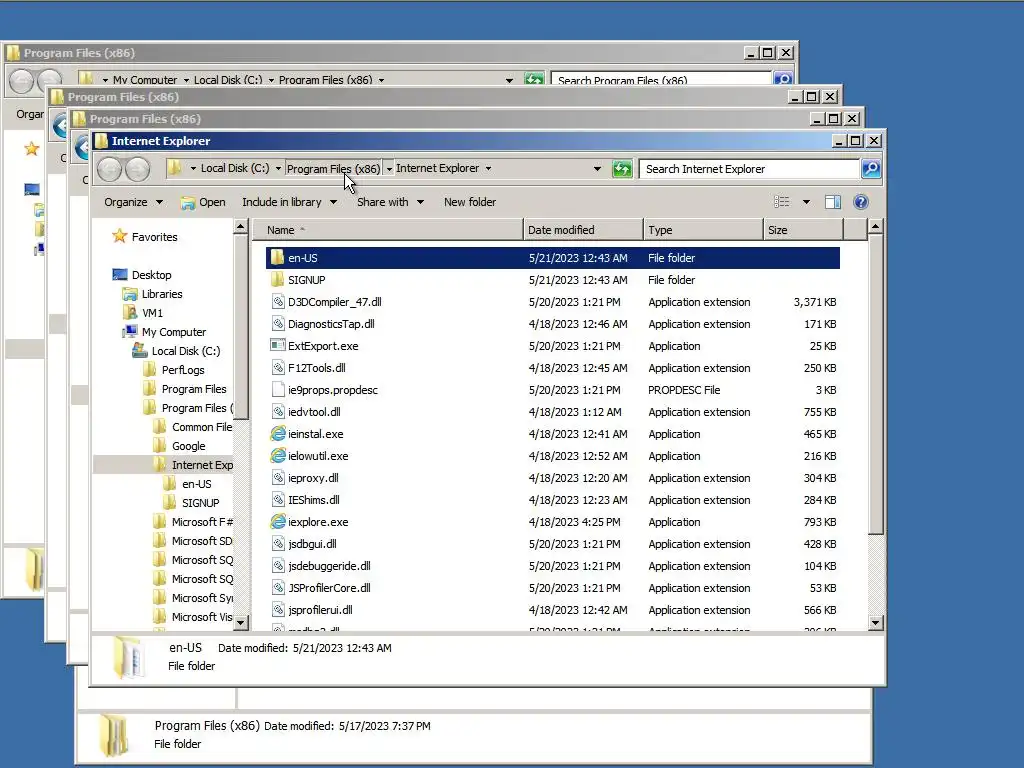Select the ielowutil.exe file icon
The image size is (1024, 768).
pyautogui.click(x=278, y=456)
